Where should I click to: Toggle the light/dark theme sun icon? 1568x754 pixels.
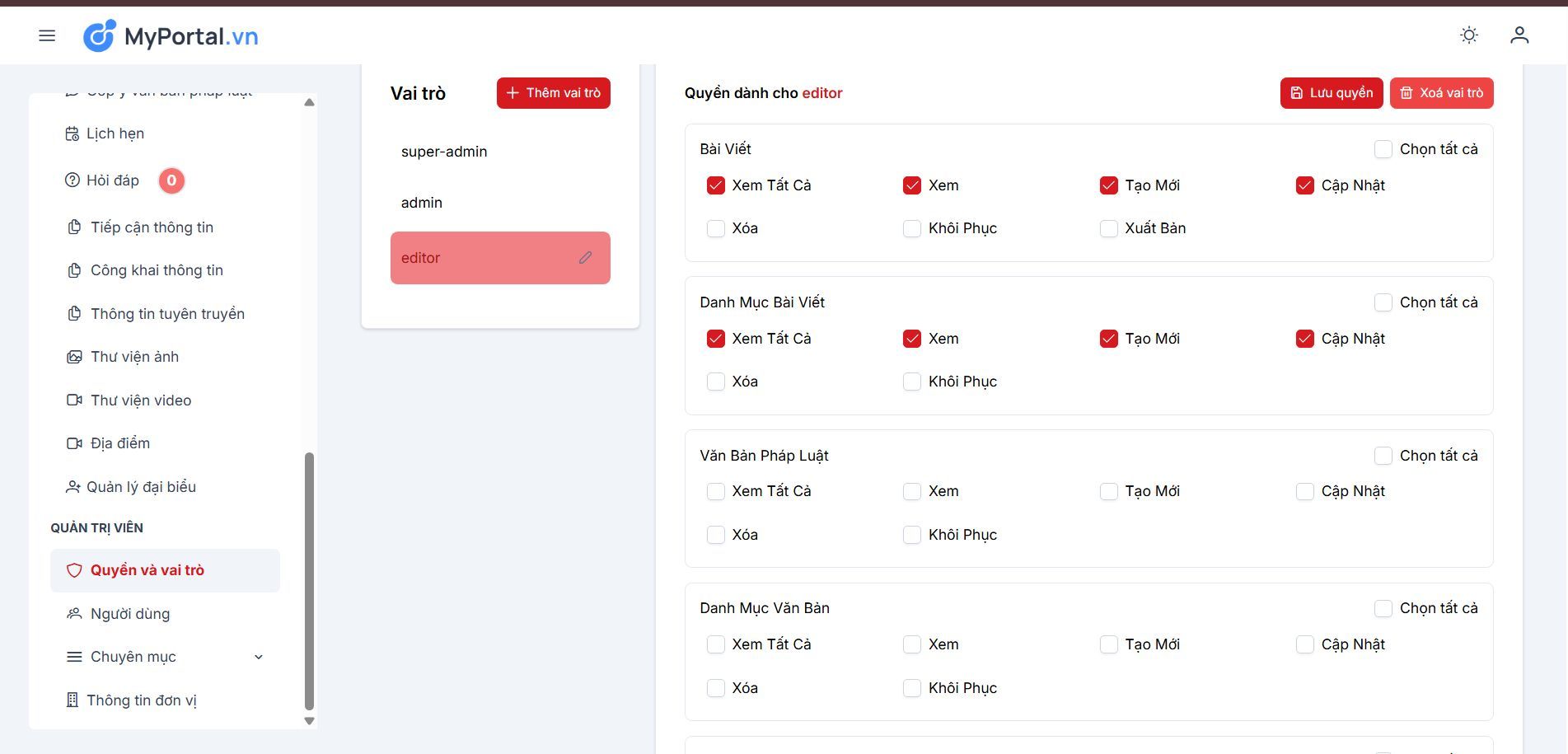(1468, 35)
